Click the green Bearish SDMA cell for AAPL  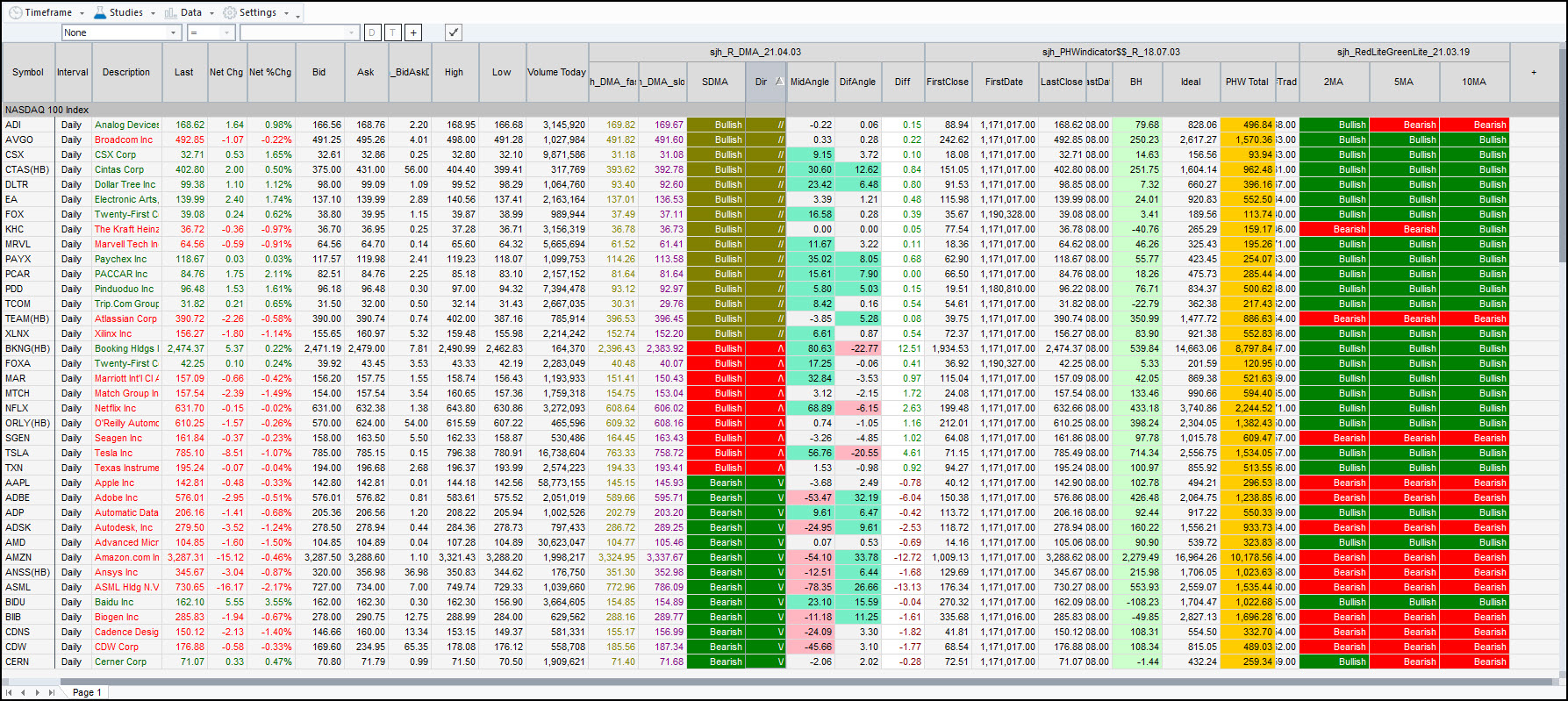[x=715, y=483]
